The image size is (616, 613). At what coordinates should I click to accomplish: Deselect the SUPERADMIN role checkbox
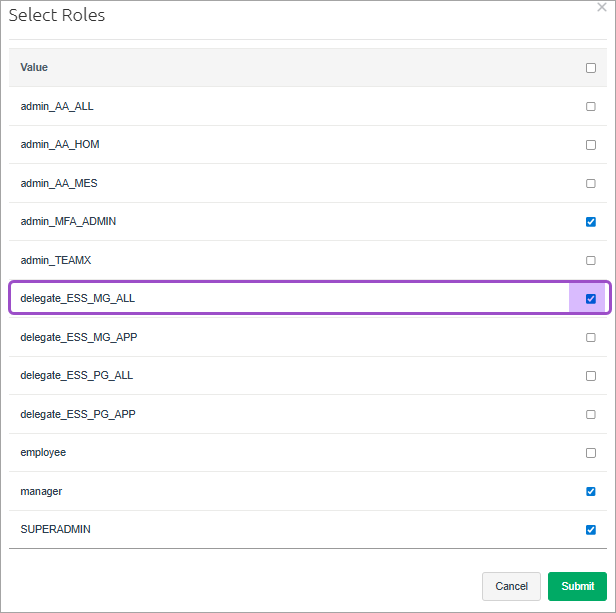coord(591,530)
